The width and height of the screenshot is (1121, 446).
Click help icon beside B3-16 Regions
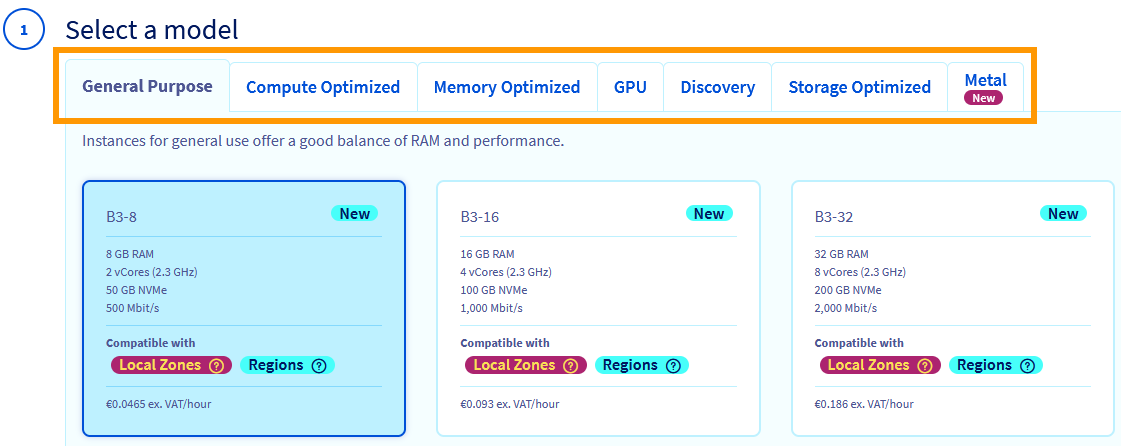673,365
